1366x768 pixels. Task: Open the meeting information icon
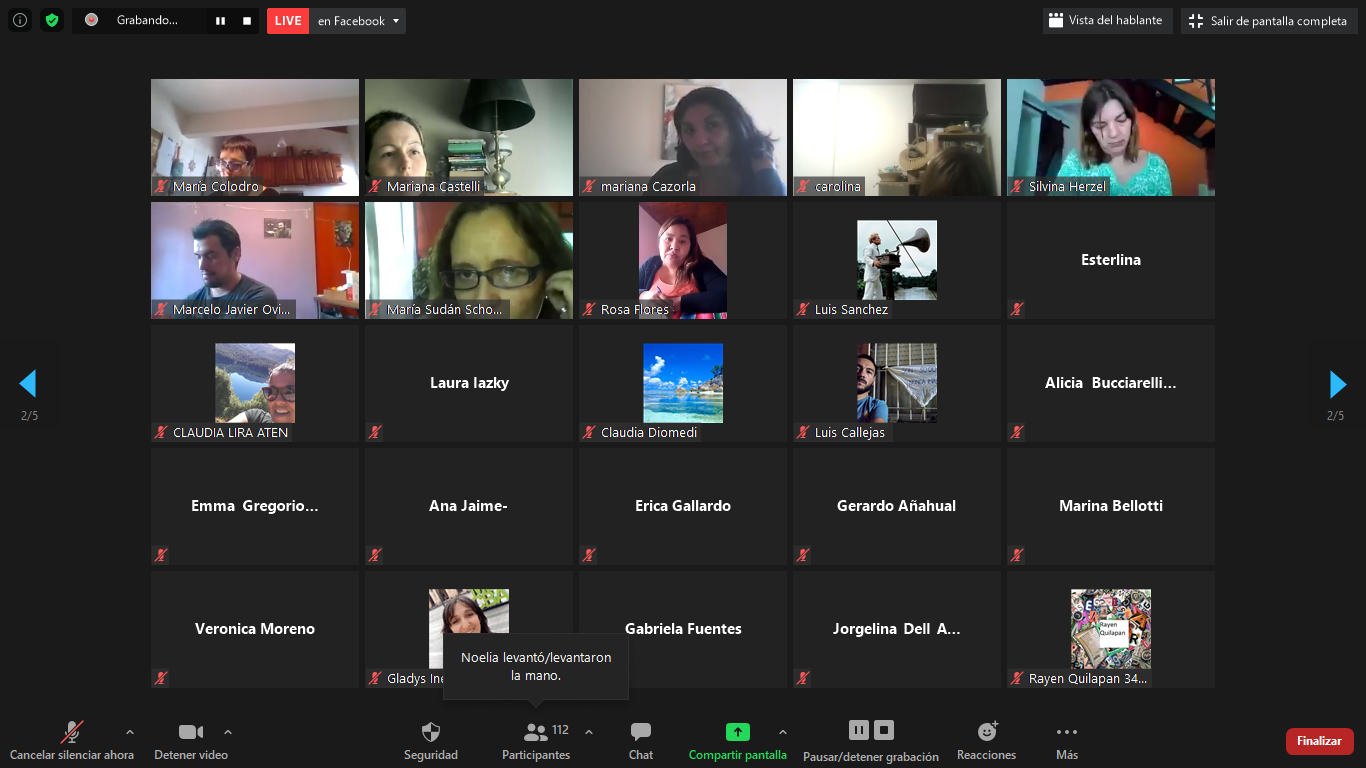[20, 20]
